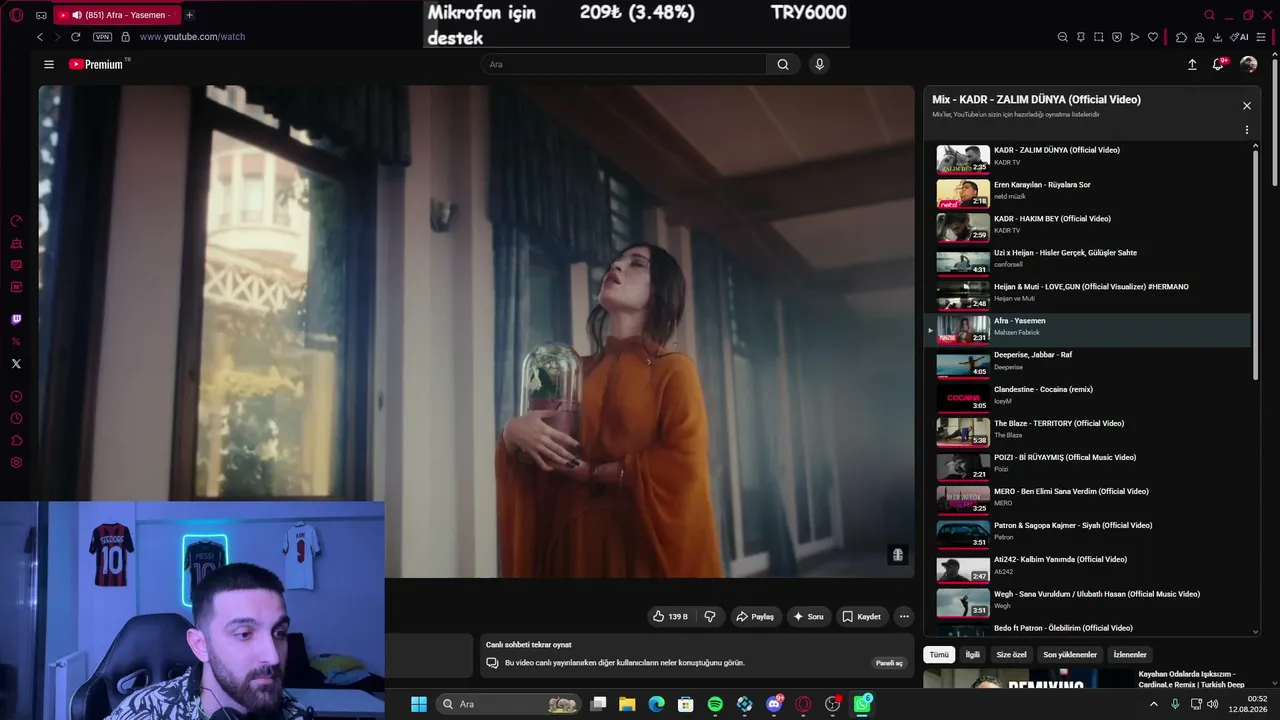Open the system tray volume icon

point(1212,704)
